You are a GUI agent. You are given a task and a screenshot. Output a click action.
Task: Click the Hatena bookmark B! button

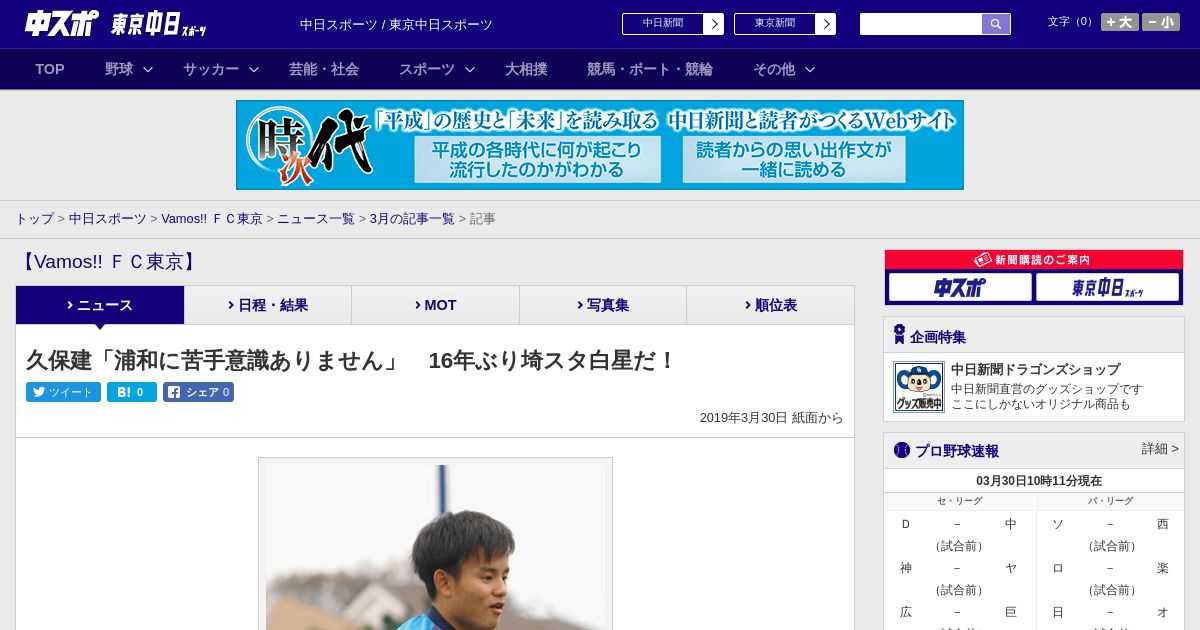pyautogui.click(x=132, y=392)
